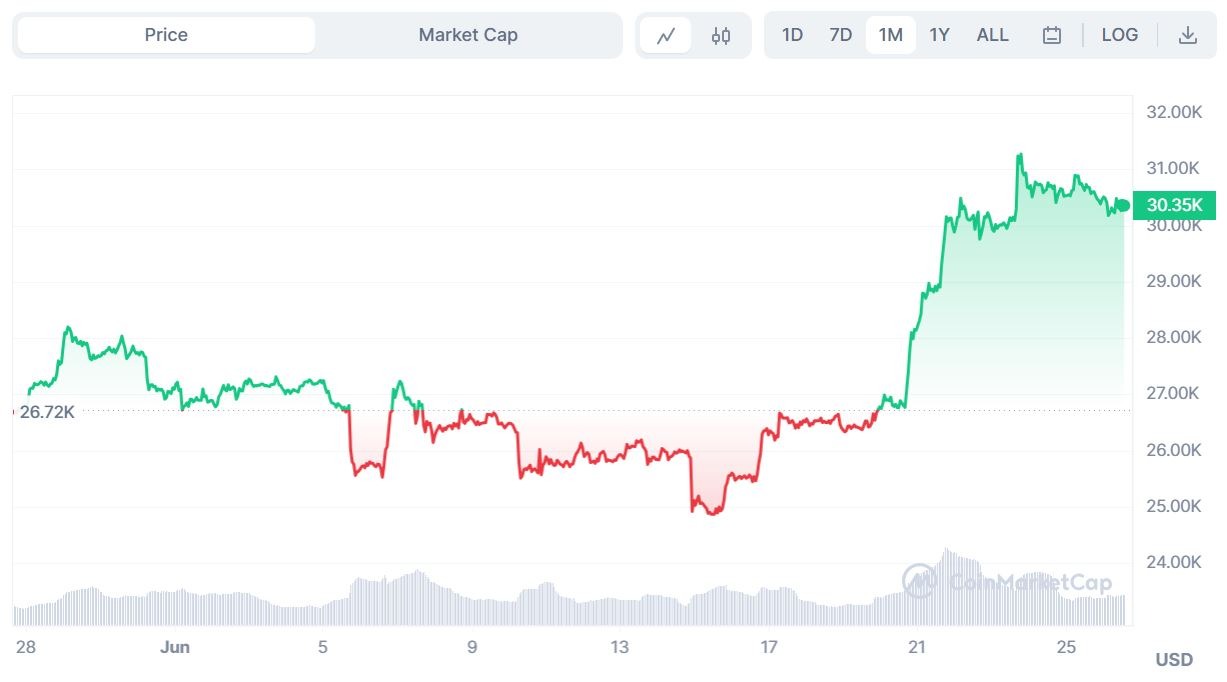
Task: Switch to candlestick chart view
Action: (721, 36)
